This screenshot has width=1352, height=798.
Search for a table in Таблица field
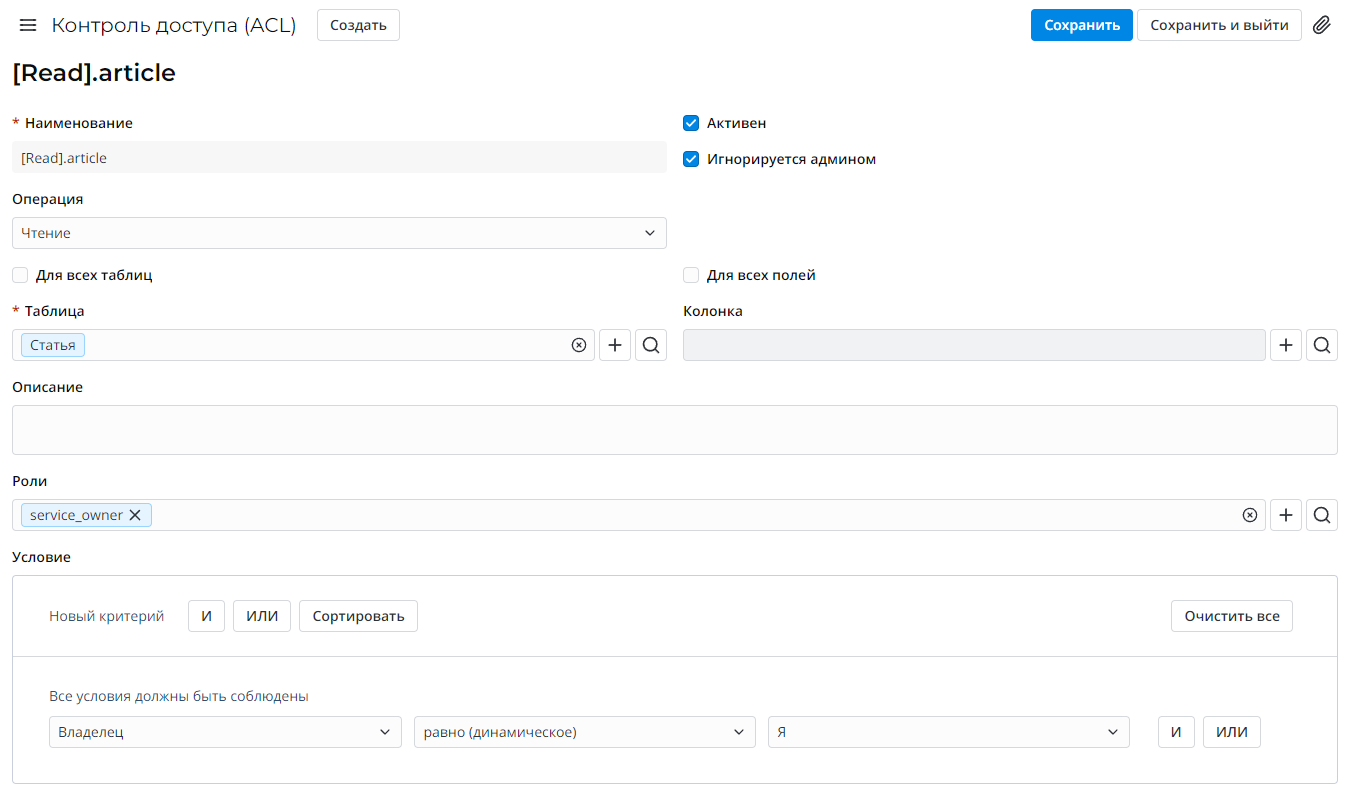(x=651, y=345)
